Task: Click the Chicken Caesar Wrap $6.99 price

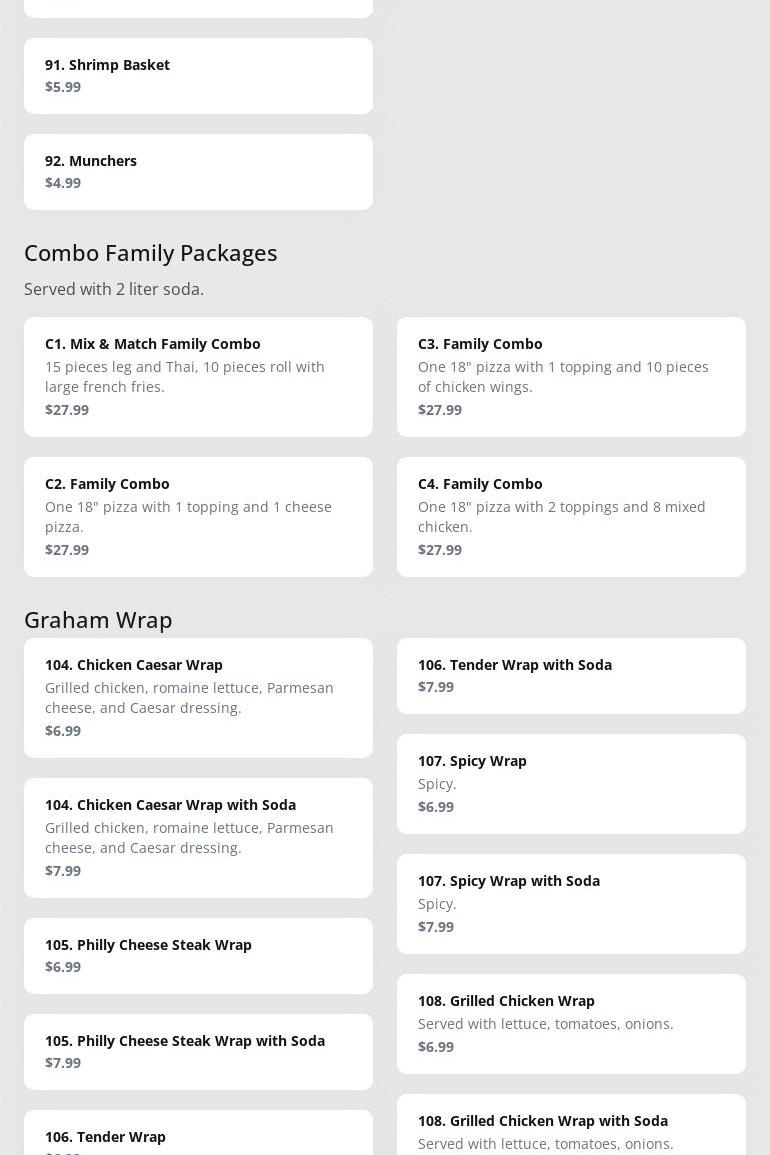Action: pyautogui.click(x=63, y=731)
